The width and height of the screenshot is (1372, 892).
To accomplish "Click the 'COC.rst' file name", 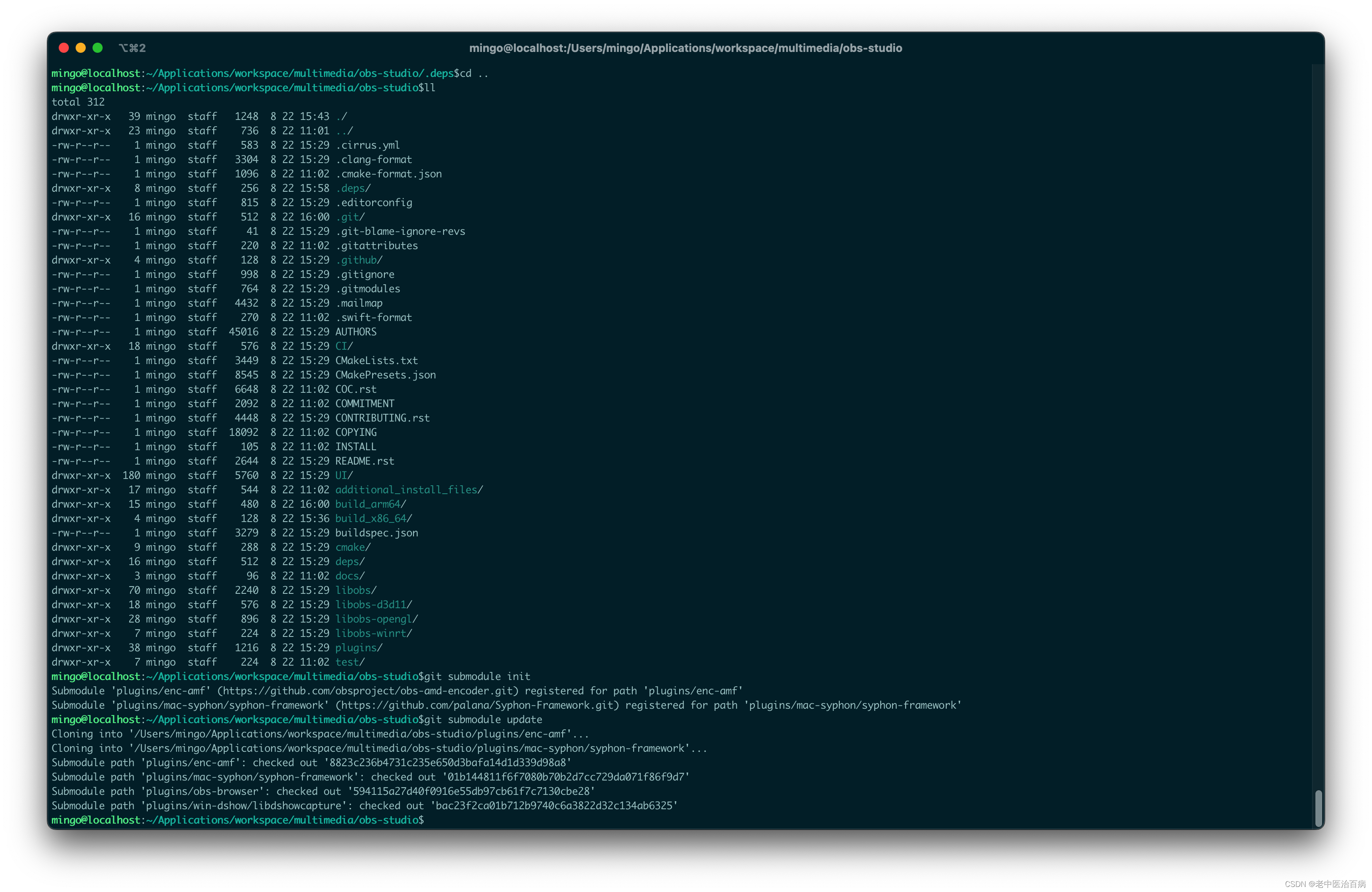I will click(356, 389).
